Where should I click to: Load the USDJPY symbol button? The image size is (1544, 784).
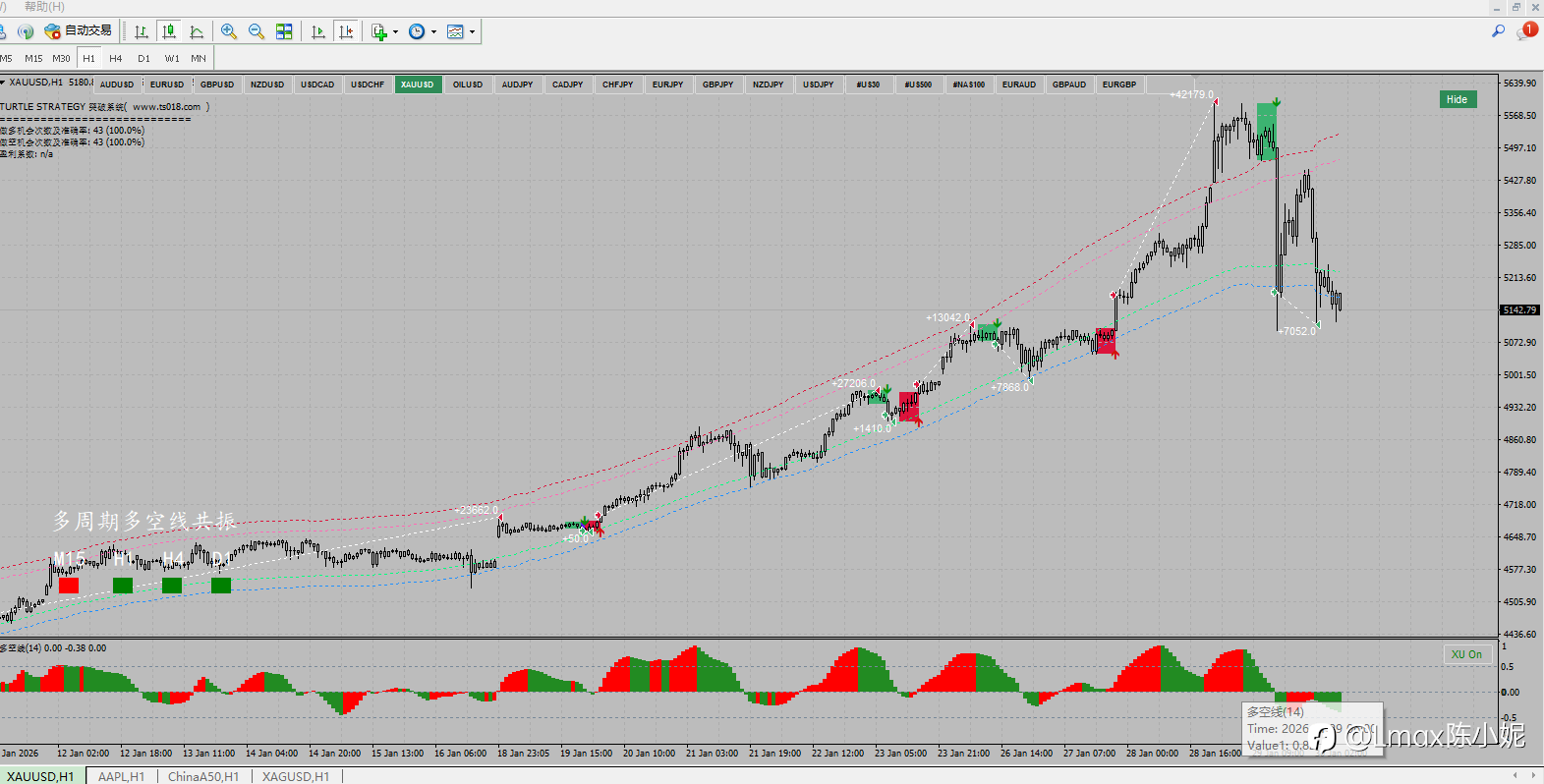(x=819, y=84)
